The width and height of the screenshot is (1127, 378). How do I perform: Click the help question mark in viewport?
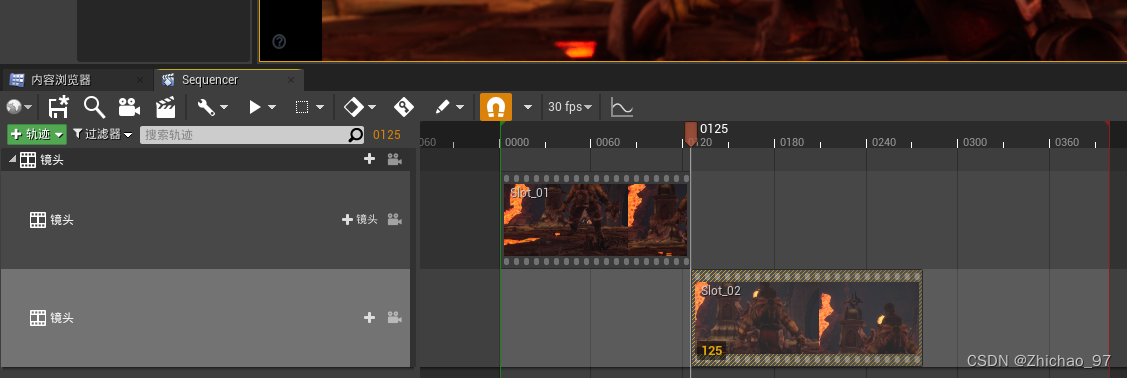pyautogui.click(x=279, y=42)
